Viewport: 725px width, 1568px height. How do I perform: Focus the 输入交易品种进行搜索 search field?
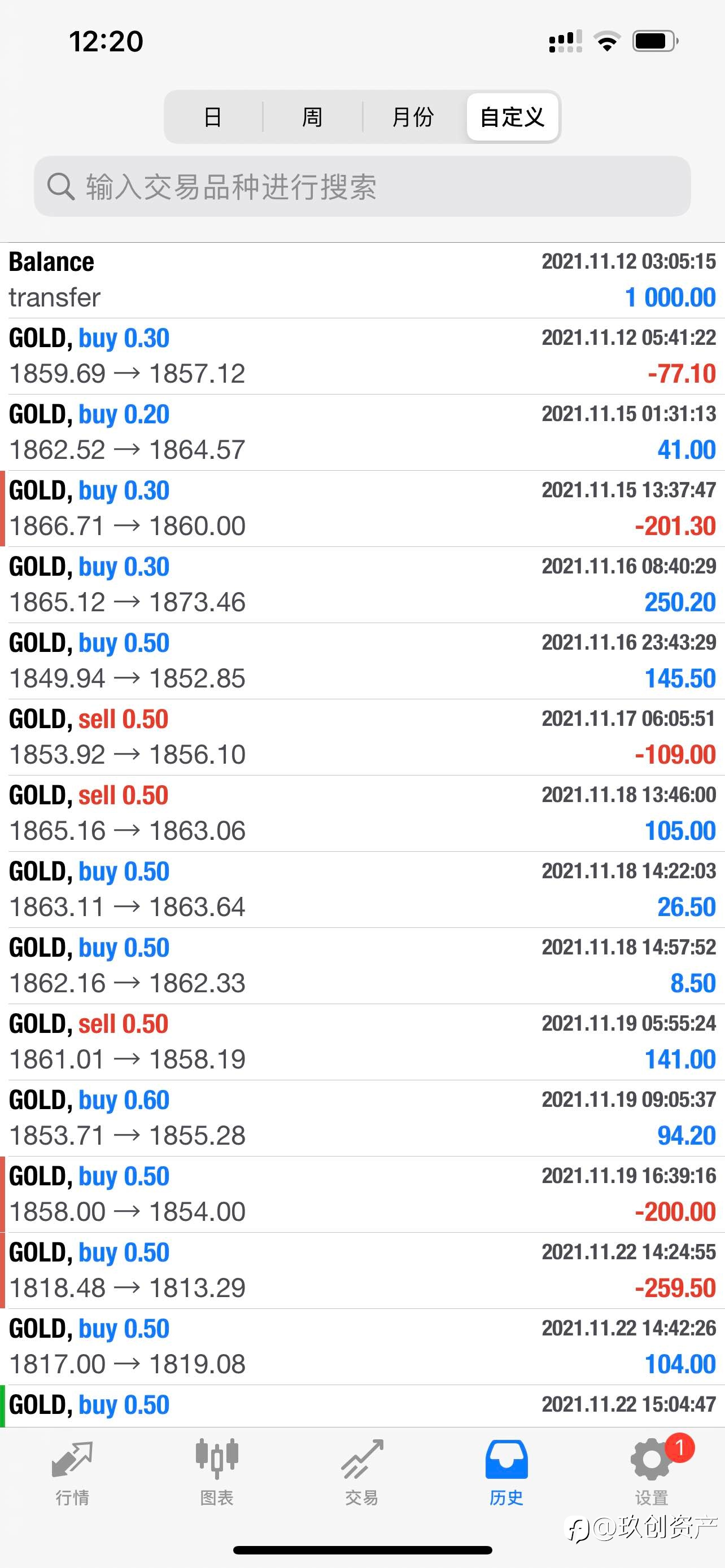click(x=362, y=186)
